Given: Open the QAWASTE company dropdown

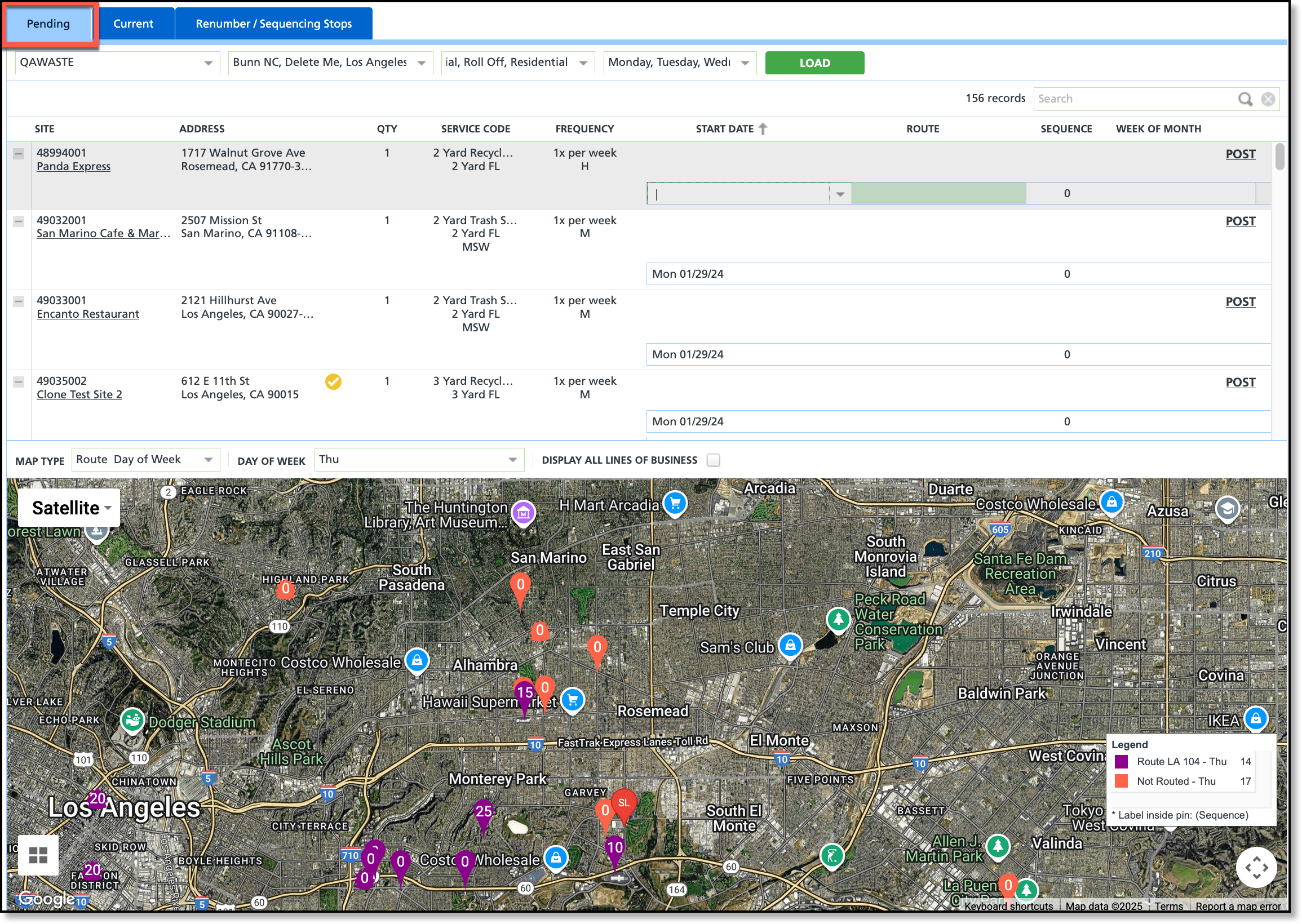Looking at the screenshot, I should click(x=209, y=63).
